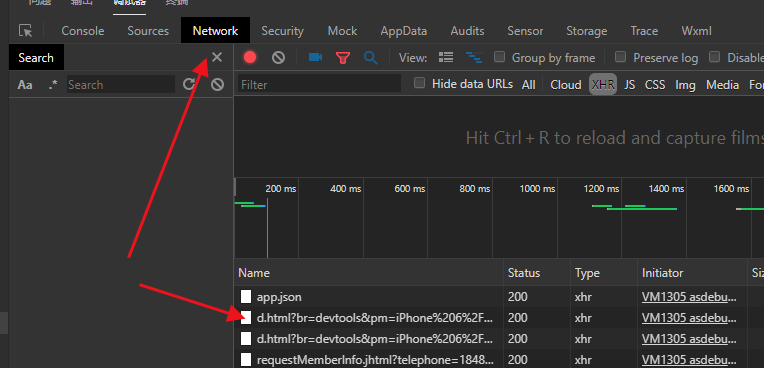The height and width of the screenshot is (368, 764).
Task: Open the Sensor tab
Action: [525, 31]
